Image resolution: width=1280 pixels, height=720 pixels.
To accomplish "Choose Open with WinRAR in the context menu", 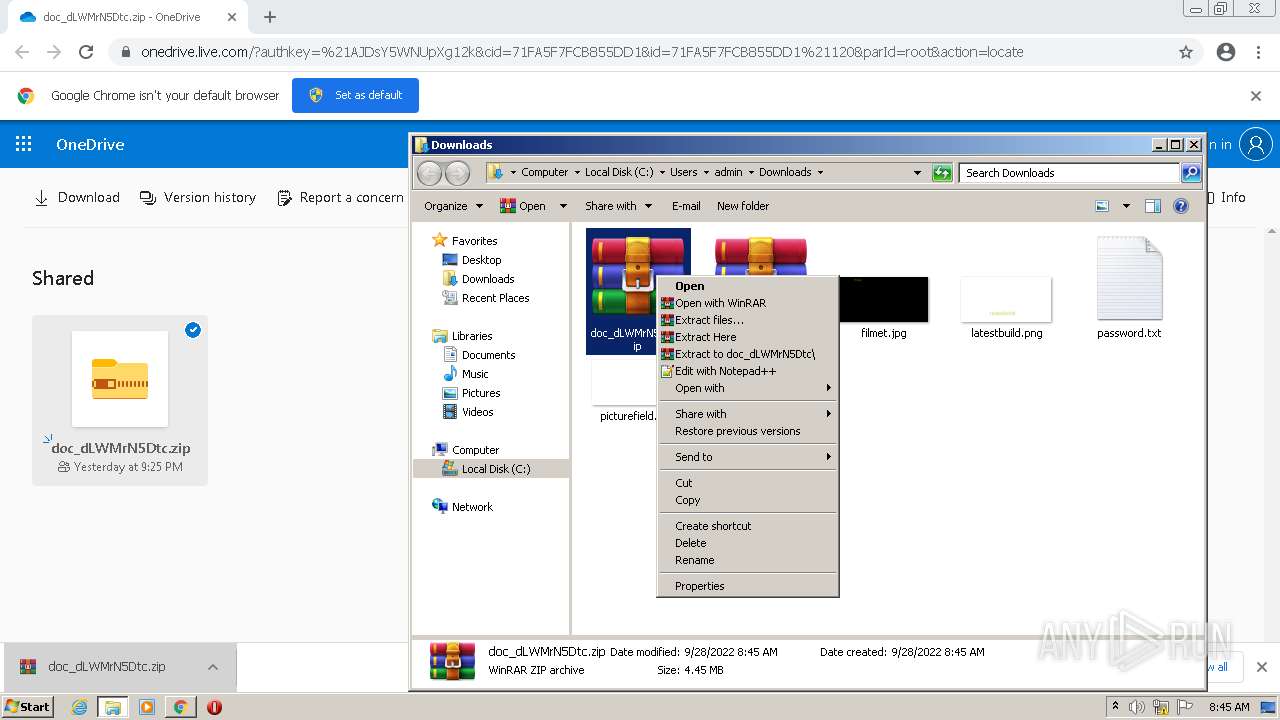I will (747, 303).
